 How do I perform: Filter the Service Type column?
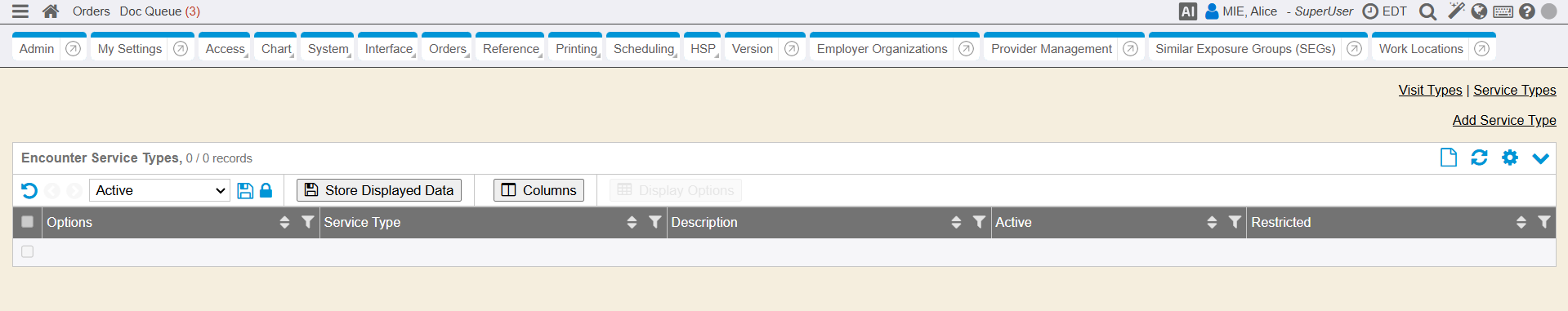pyautogui.click(x=654, y=222)
